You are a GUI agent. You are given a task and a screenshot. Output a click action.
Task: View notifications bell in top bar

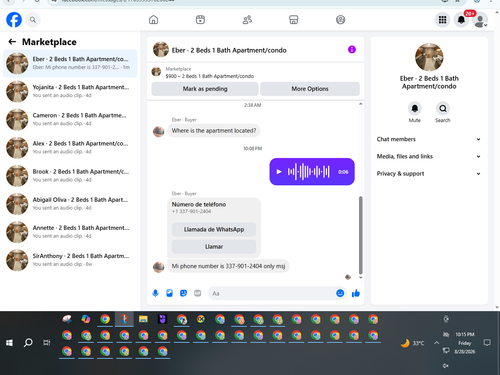click(x=461, y=20)
